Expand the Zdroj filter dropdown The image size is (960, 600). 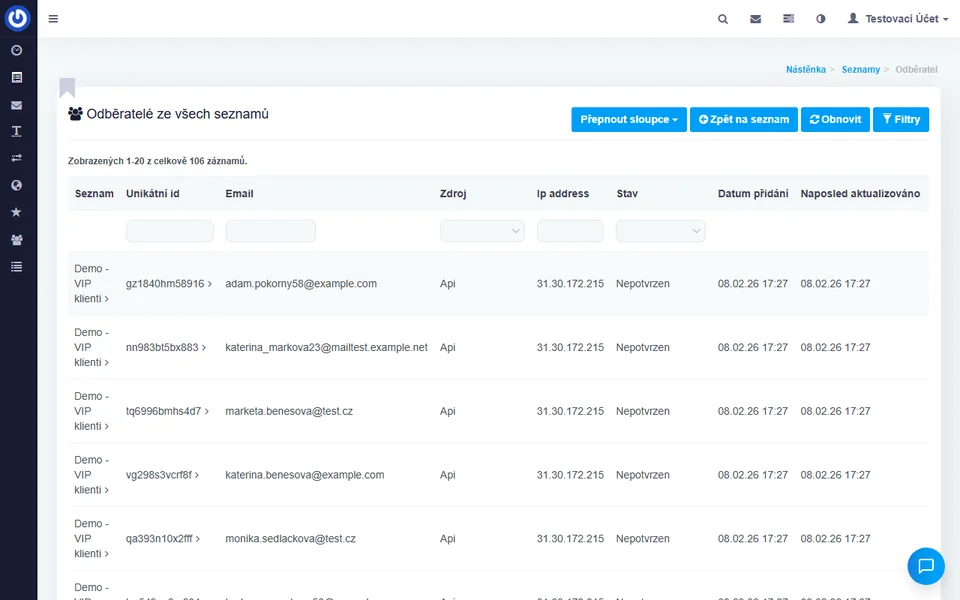pyautogui.click(x=482, y=231)
